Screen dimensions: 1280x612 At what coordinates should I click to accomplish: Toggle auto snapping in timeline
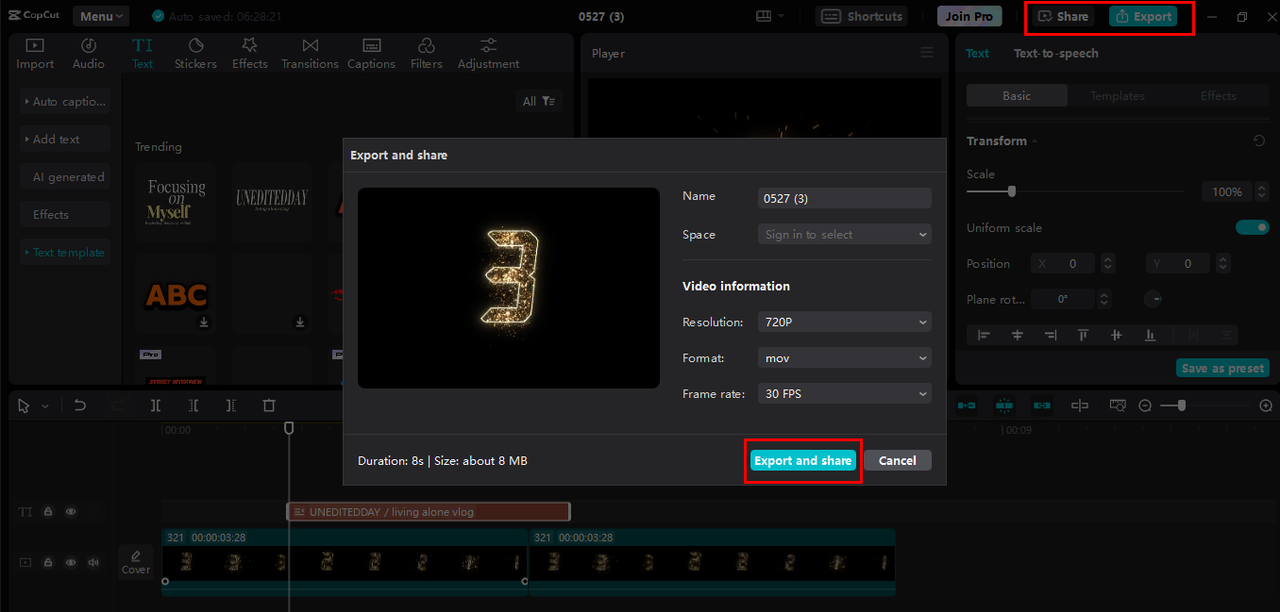coord(1005,405)
